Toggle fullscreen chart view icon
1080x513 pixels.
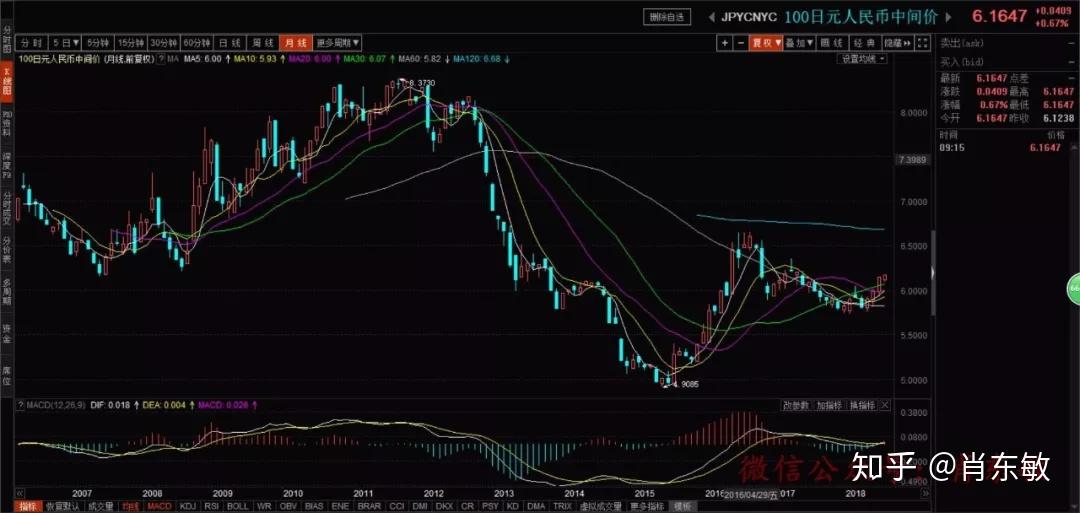[x=923, y=43]
